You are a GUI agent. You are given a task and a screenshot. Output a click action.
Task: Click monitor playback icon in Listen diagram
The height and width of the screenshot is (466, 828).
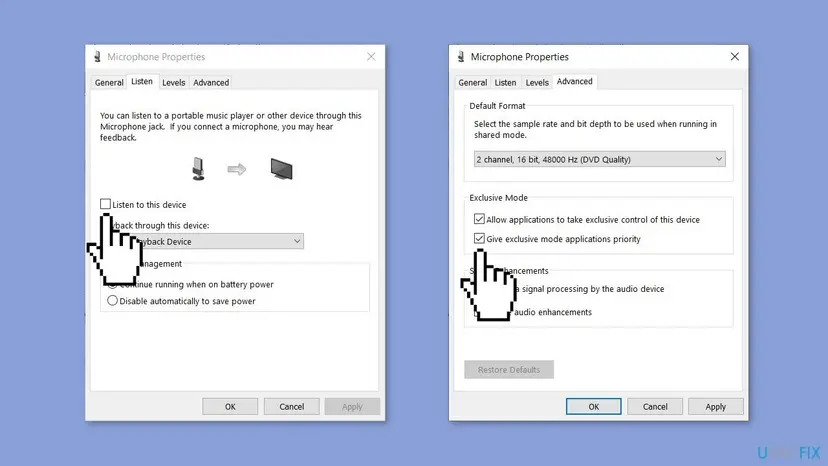pyautogui.click(x=281, y=169)
